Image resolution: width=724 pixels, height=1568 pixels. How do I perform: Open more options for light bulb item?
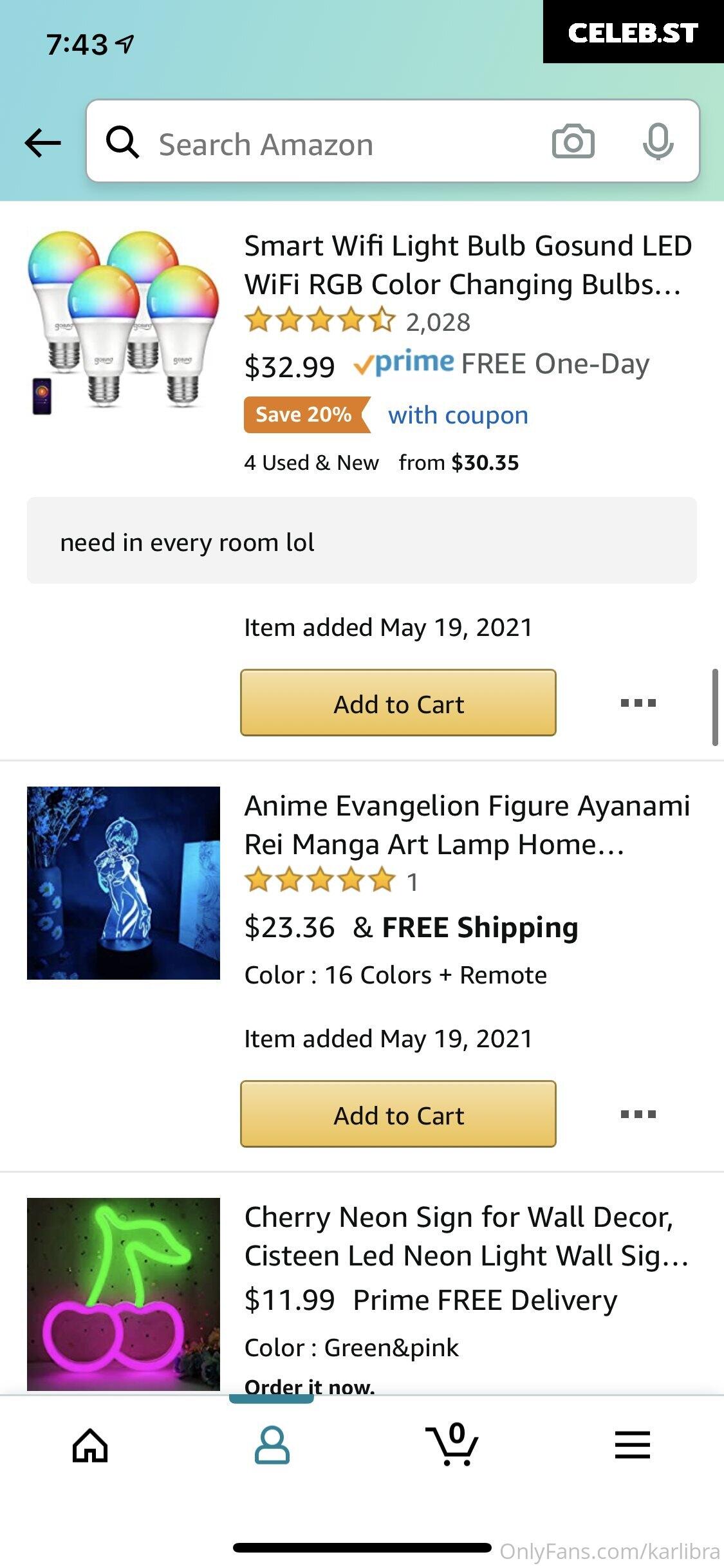(638, 703)
